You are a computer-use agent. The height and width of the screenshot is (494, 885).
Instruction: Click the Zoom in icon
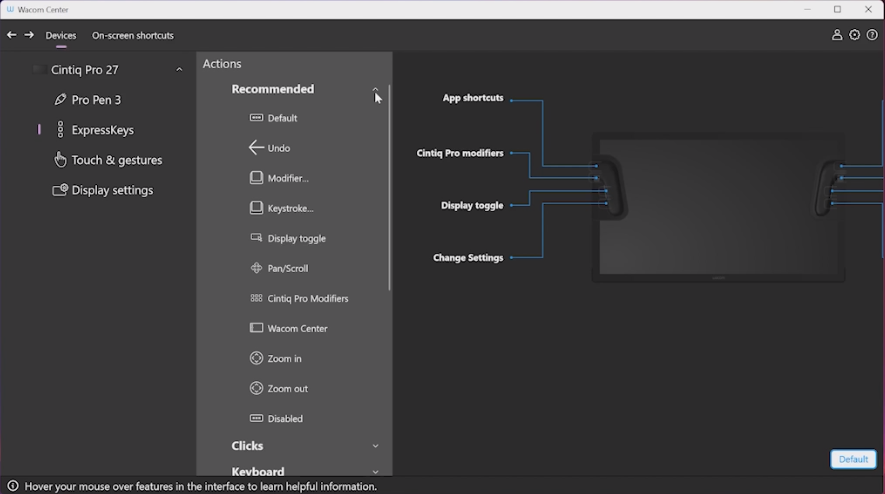click(256, 358)
